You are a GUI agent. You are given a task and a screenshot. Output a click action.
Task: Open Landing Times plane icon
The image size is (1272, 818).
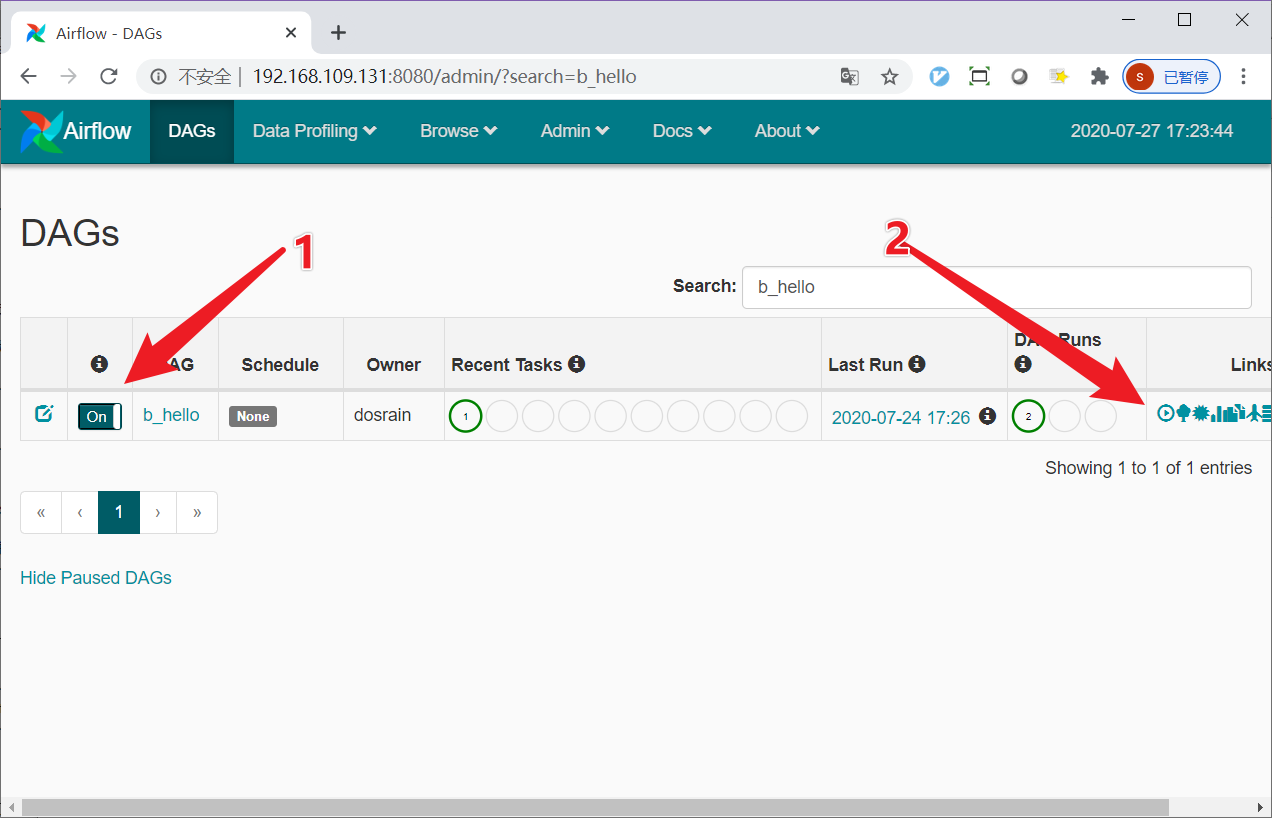1254,413
